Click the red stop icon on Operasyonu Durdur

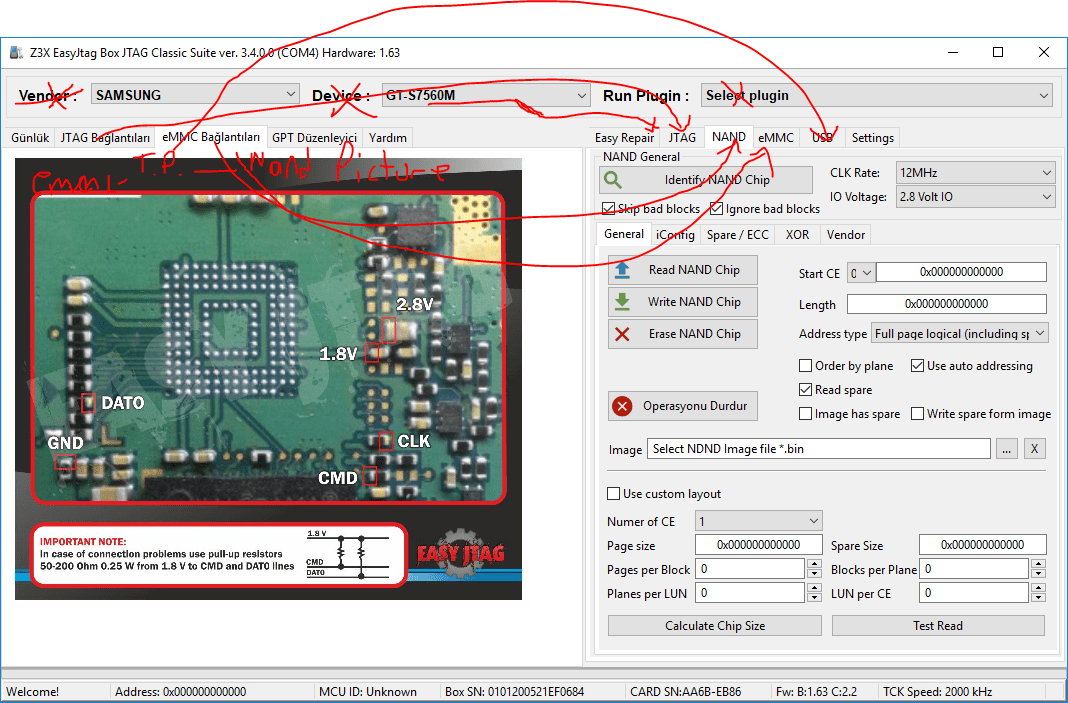coord(622,406)
